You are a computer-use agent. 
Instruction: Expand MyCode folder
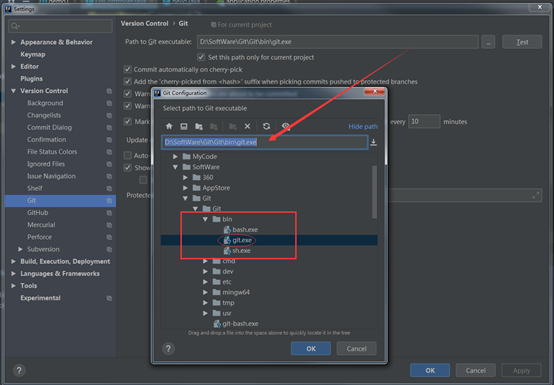175,156
